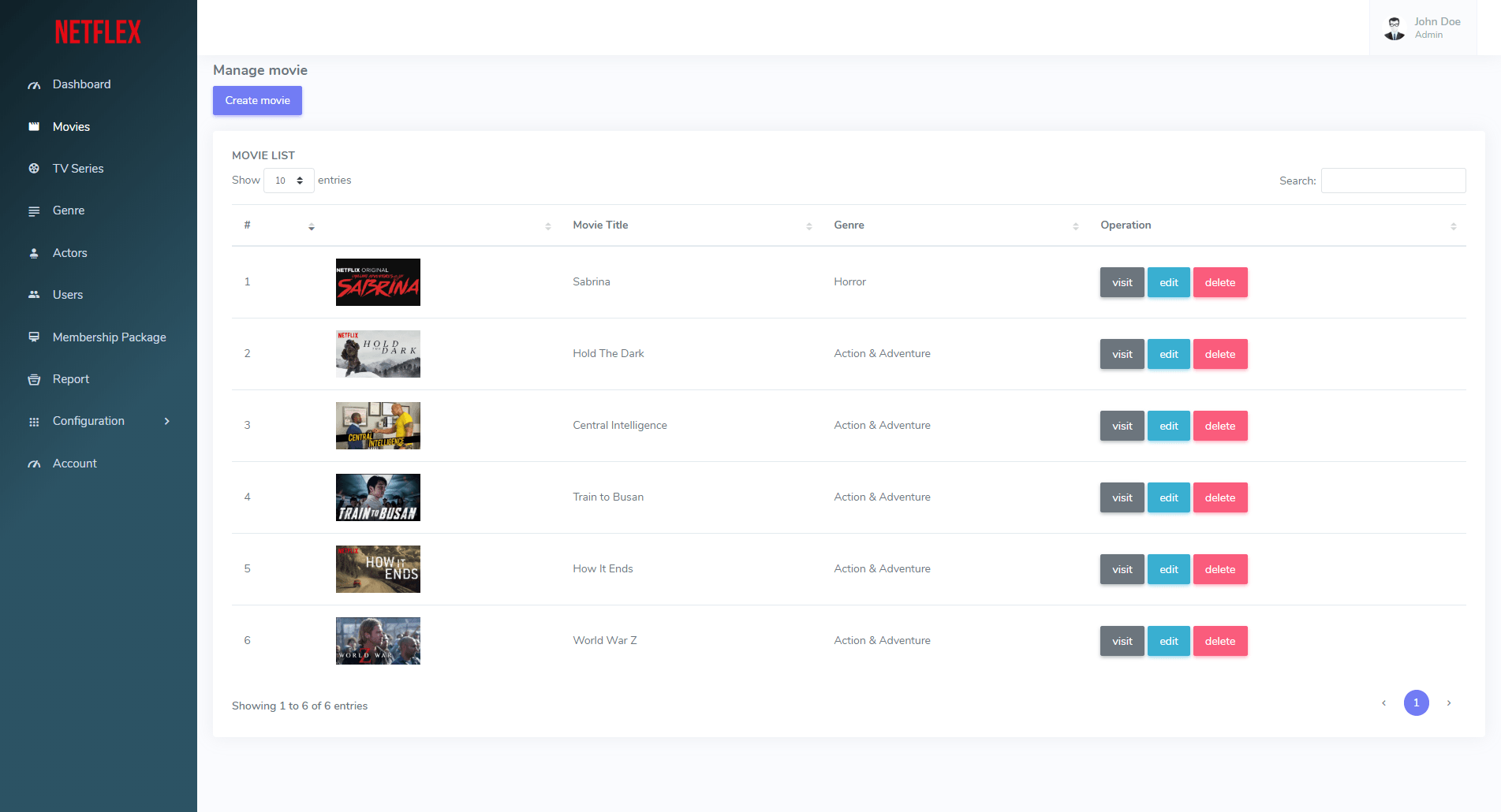Click the TV Series reel icon
The height and width of the screenshot is (812, 1501).
point(34,169)
